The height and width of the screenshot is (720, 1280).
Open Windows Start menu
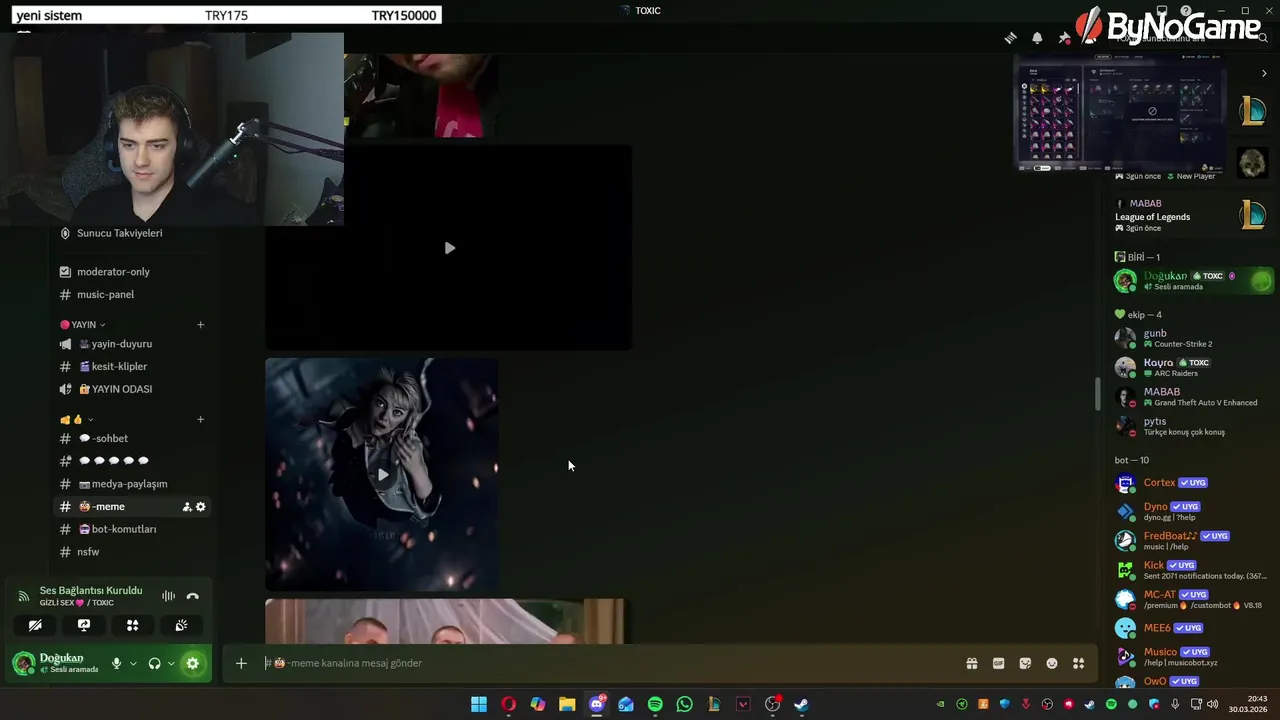(x=479, y=704)
